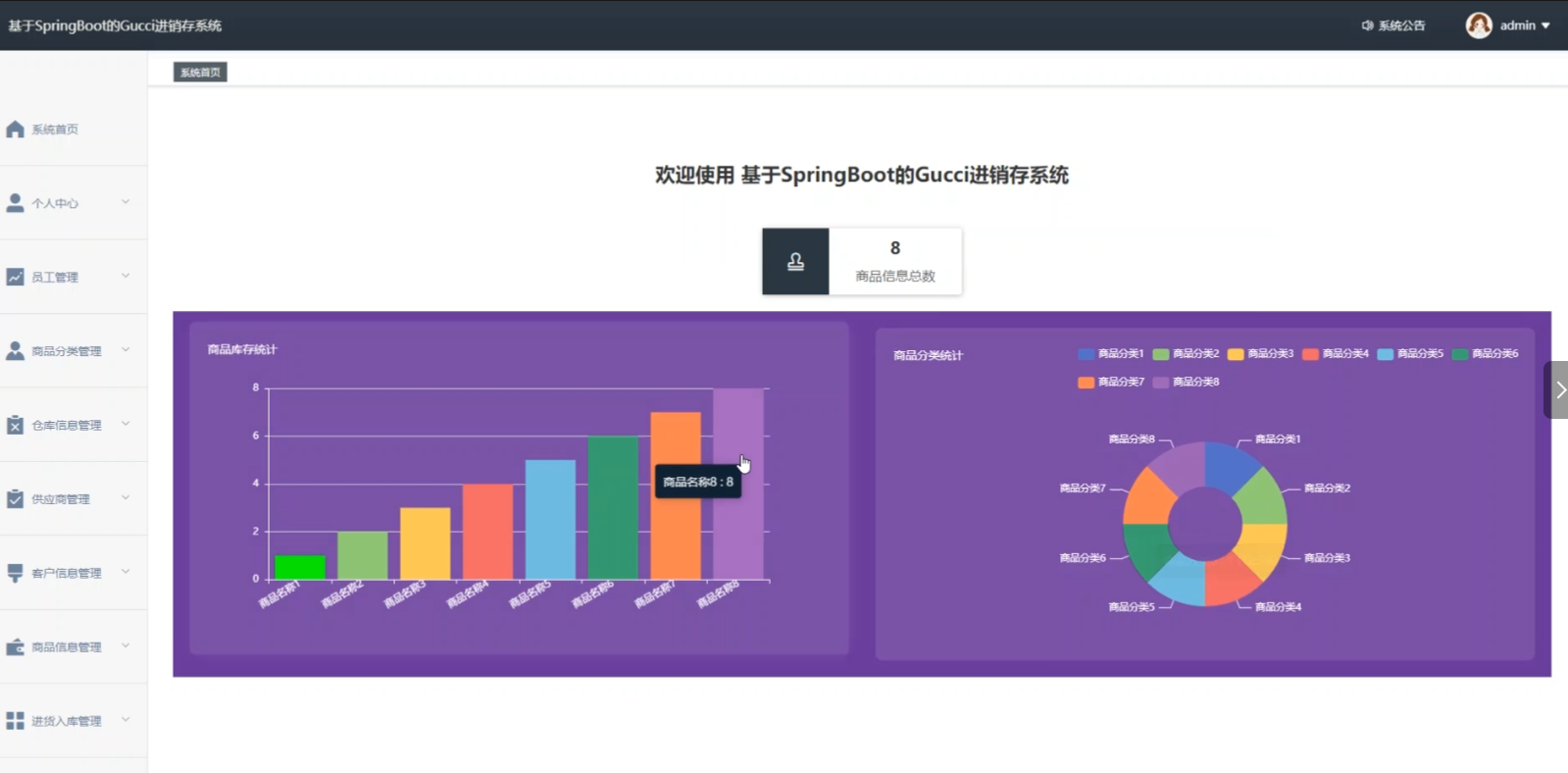Click the right-edge arrow panel toggle
Image resolution: width=1568 pixels, height=773 pixels.
(x=1557, y=389)
